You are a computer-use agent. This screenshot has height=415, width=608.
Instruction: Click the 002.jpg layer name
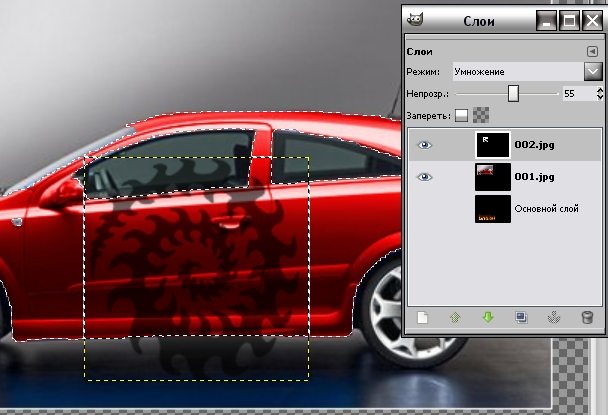pyautogui.click(x=534, y=146)
